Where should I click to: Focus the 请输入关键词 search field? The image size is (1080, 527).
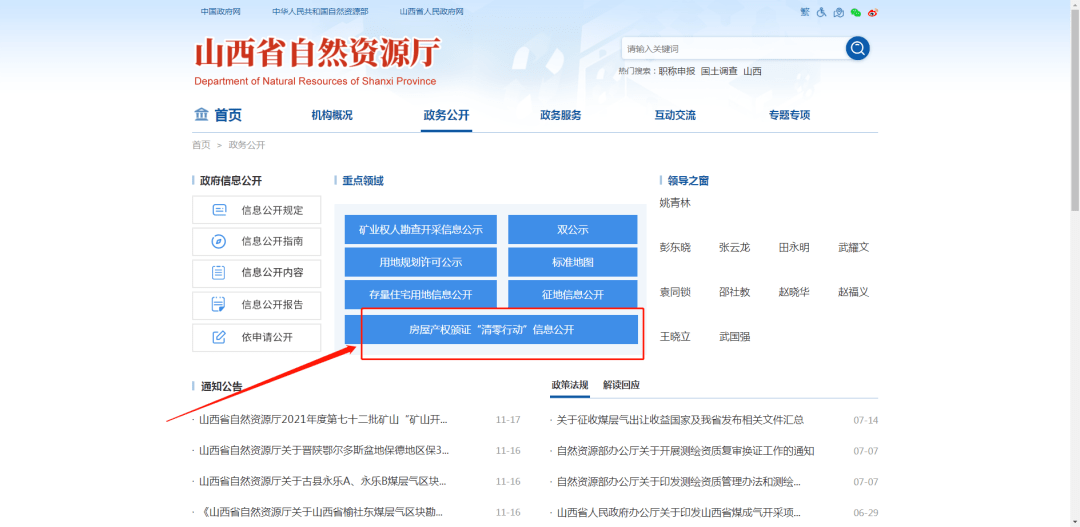click(x=734, y=49)
